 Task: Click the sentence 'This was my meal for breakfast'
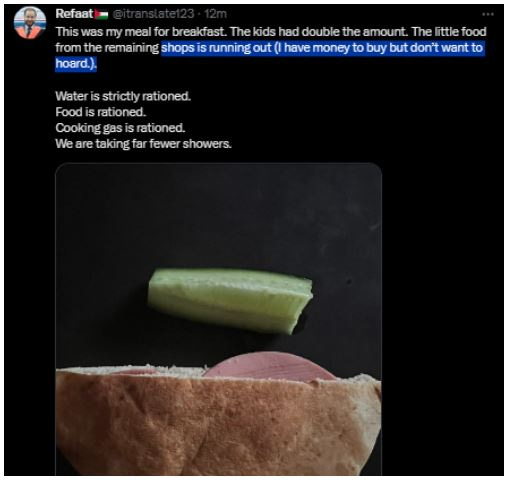coord(142,32)
